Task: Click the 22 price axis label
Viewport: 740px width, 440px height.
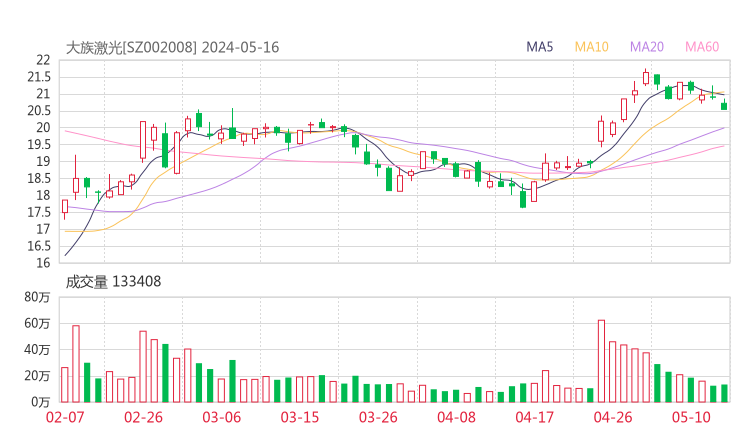Action: (x=43, y=60)
